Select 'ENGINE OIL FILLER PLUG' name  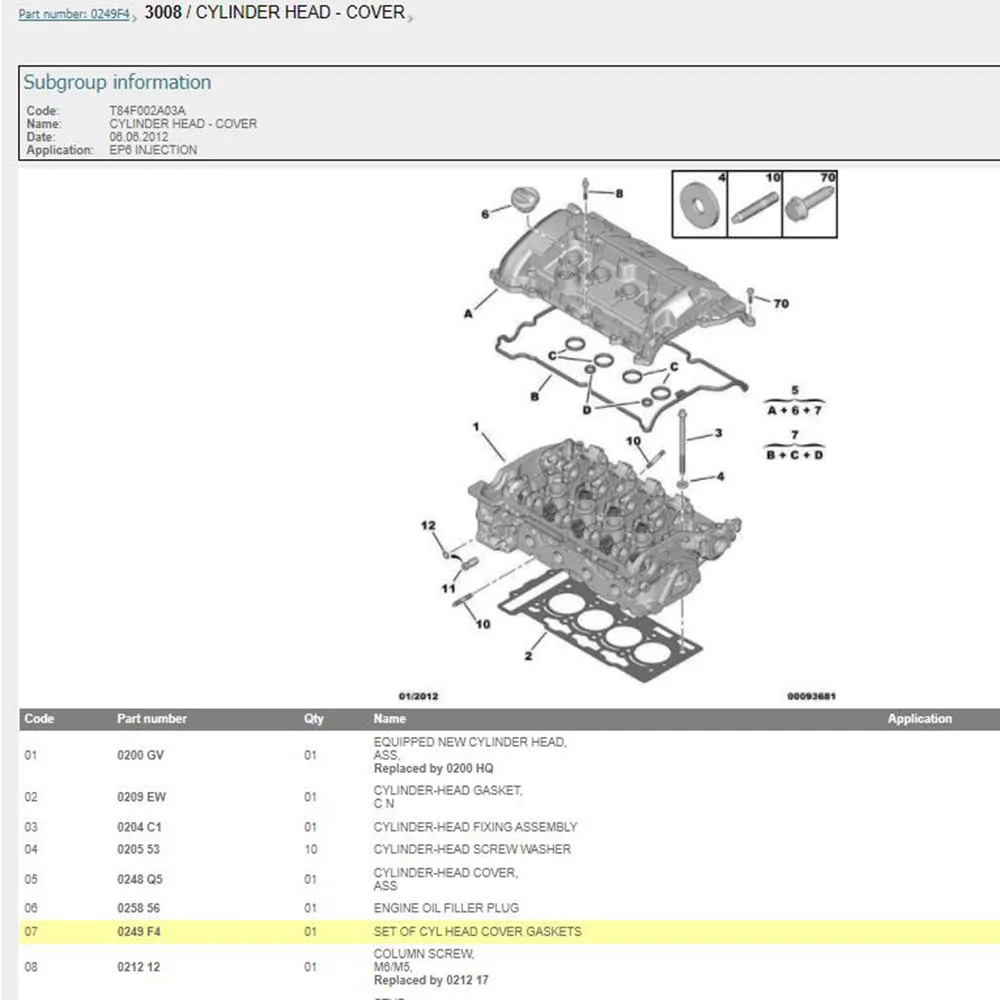[x=446, y=908]
